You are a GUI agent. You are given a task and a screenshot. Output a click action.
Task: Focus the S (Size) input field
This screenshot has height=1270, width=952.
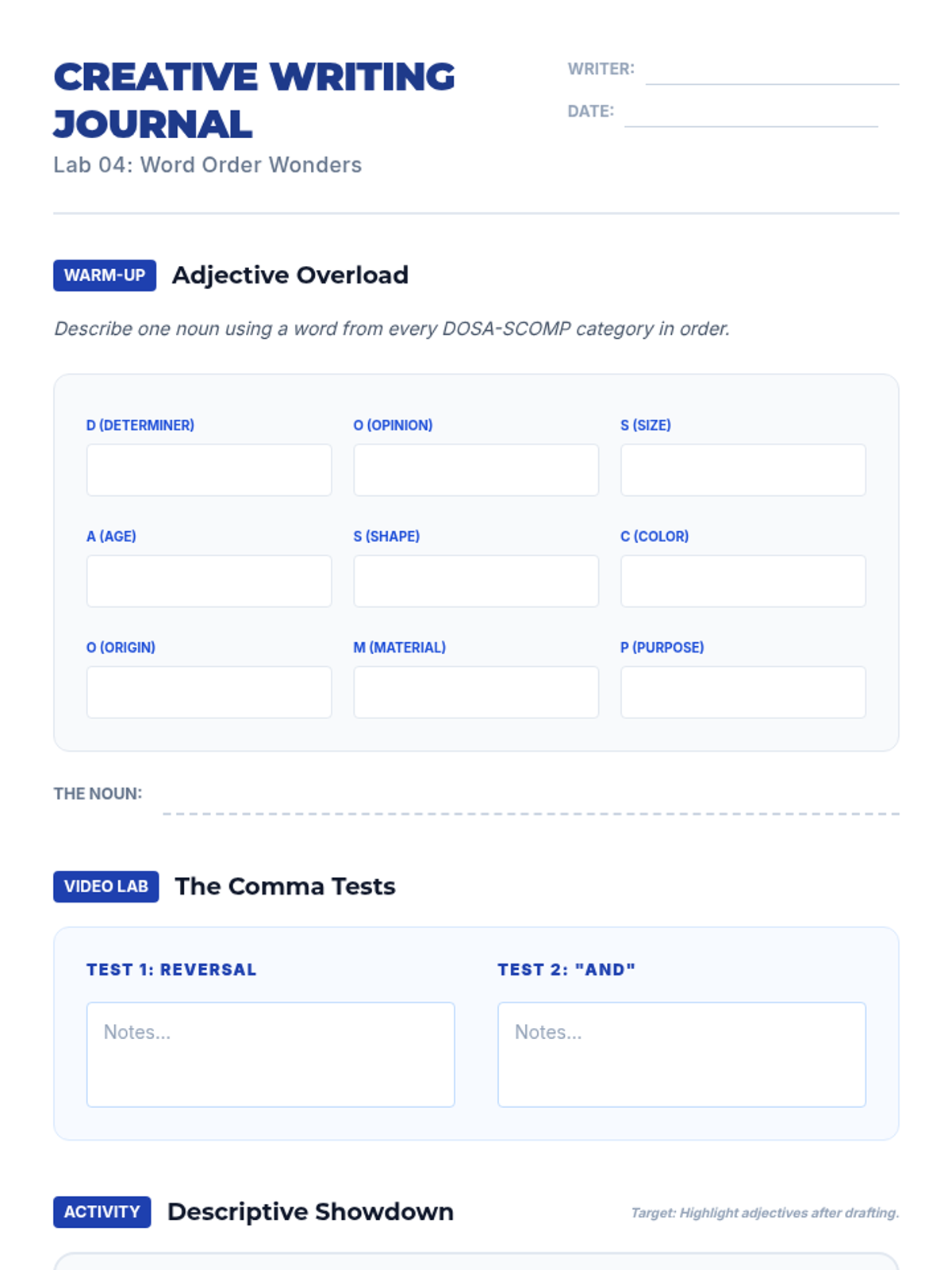743,470
